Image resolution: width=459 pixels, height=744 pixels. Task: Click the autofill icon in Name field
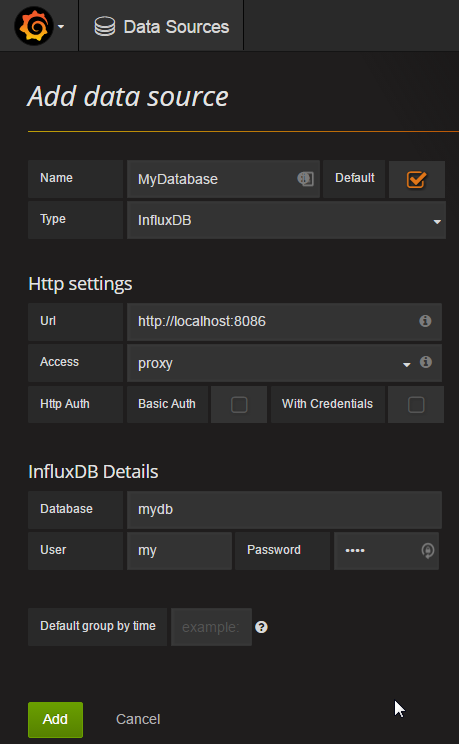305,179
